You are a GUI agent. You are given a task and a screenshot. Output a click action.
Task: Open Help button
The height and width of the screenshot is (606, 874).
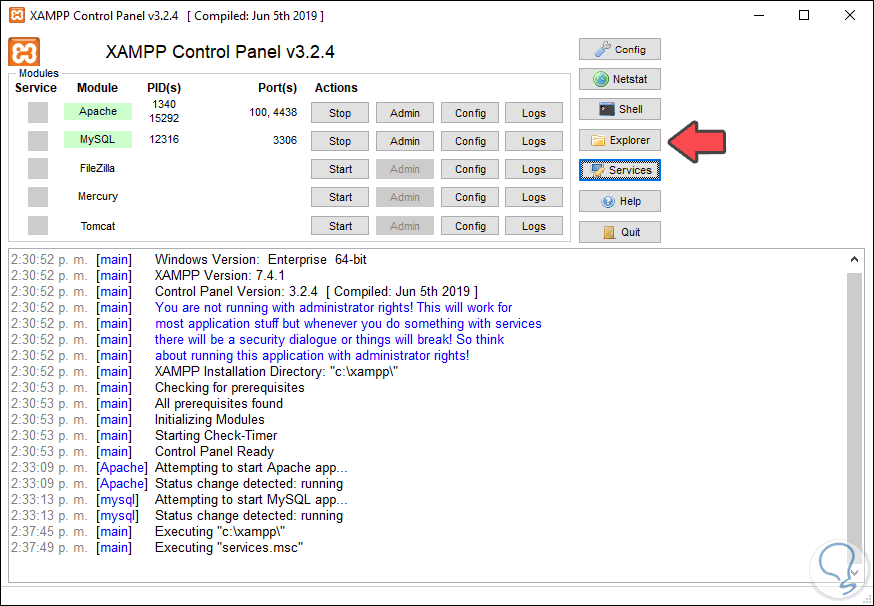pyautogui.click(x=620, y=201)
